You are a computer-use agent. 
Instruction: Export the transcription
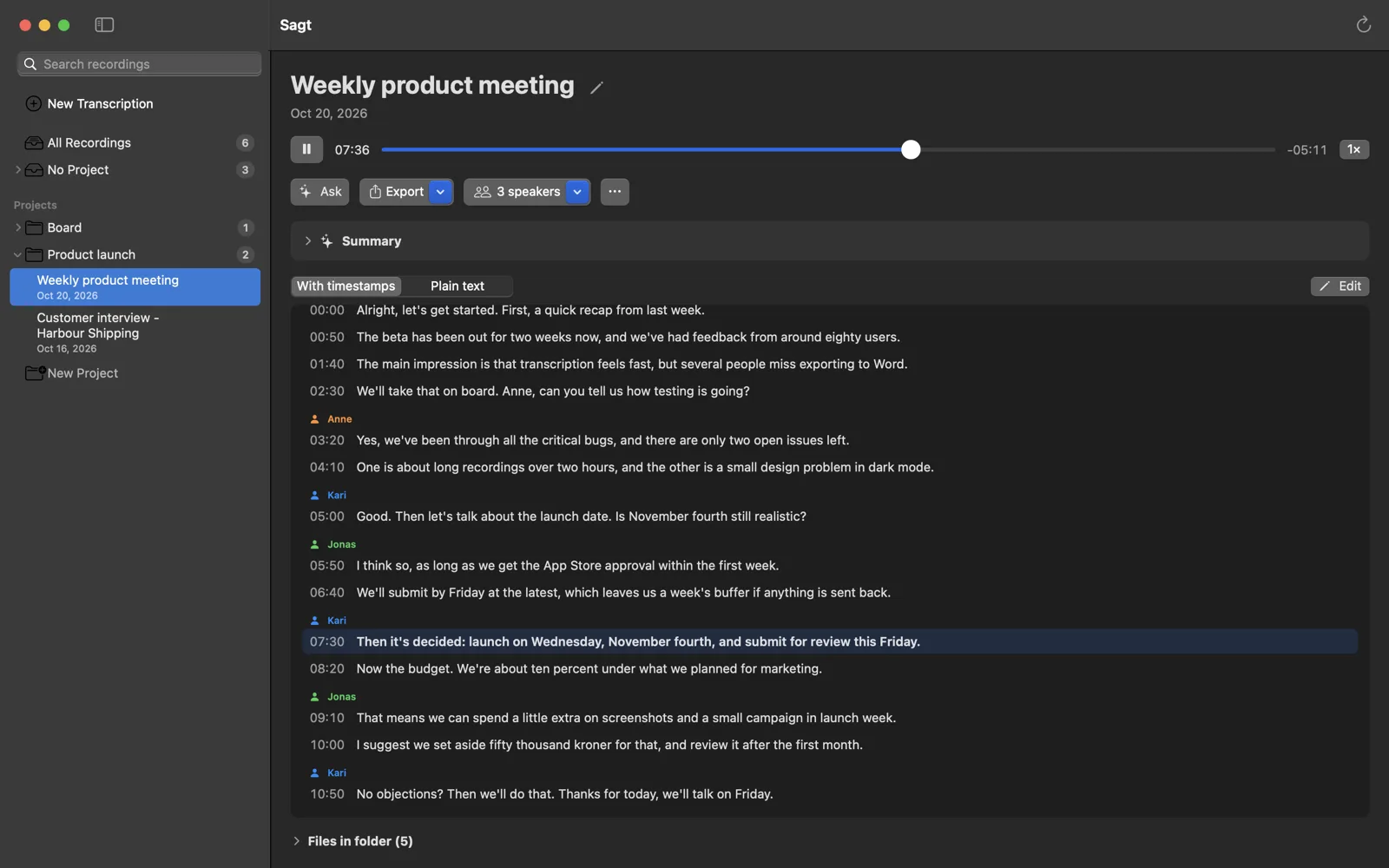[396, 192]
